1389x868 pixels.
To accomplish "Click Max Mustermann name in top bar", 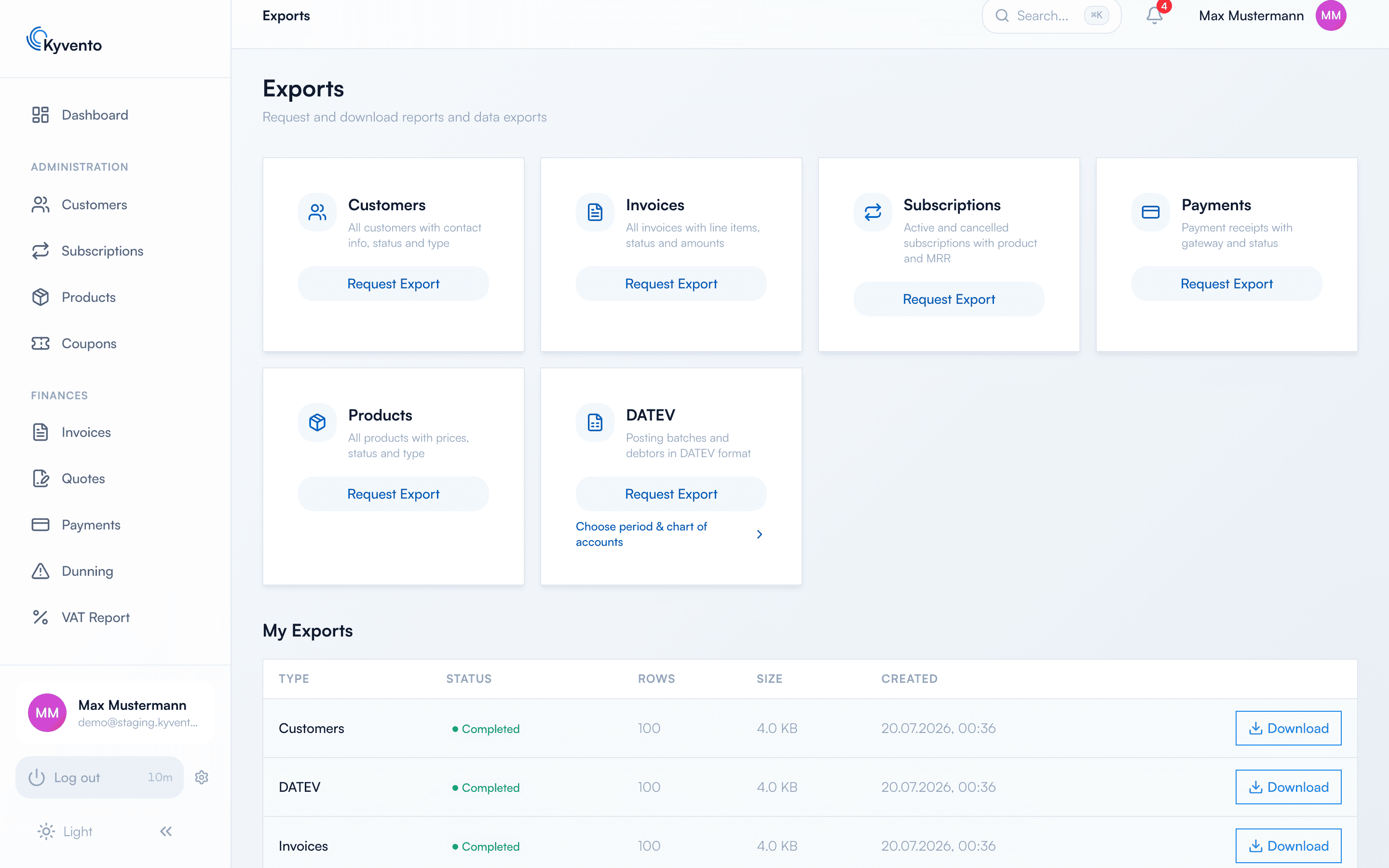I will click(1251, 15).
